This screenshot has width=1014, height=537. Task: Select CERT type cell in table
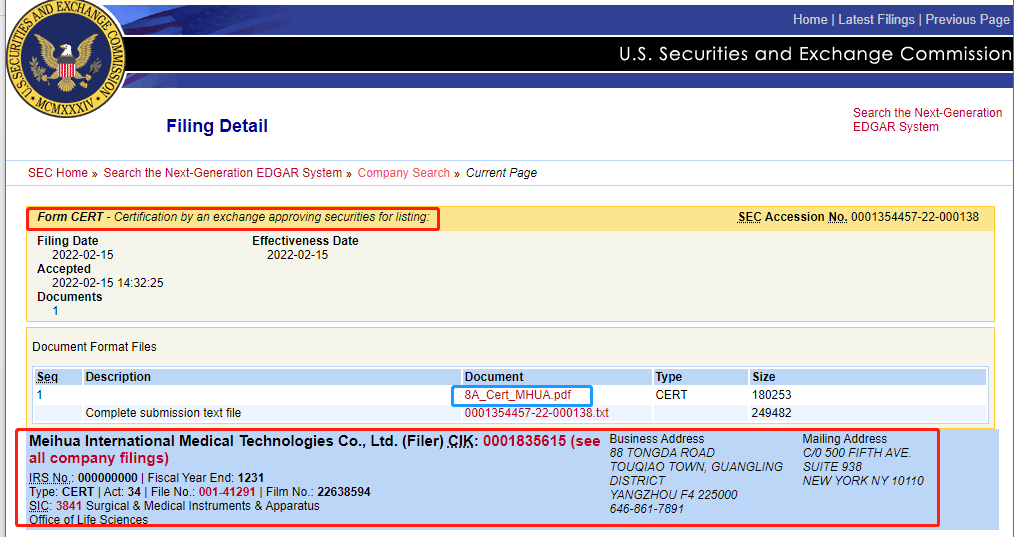coord(671,395)
